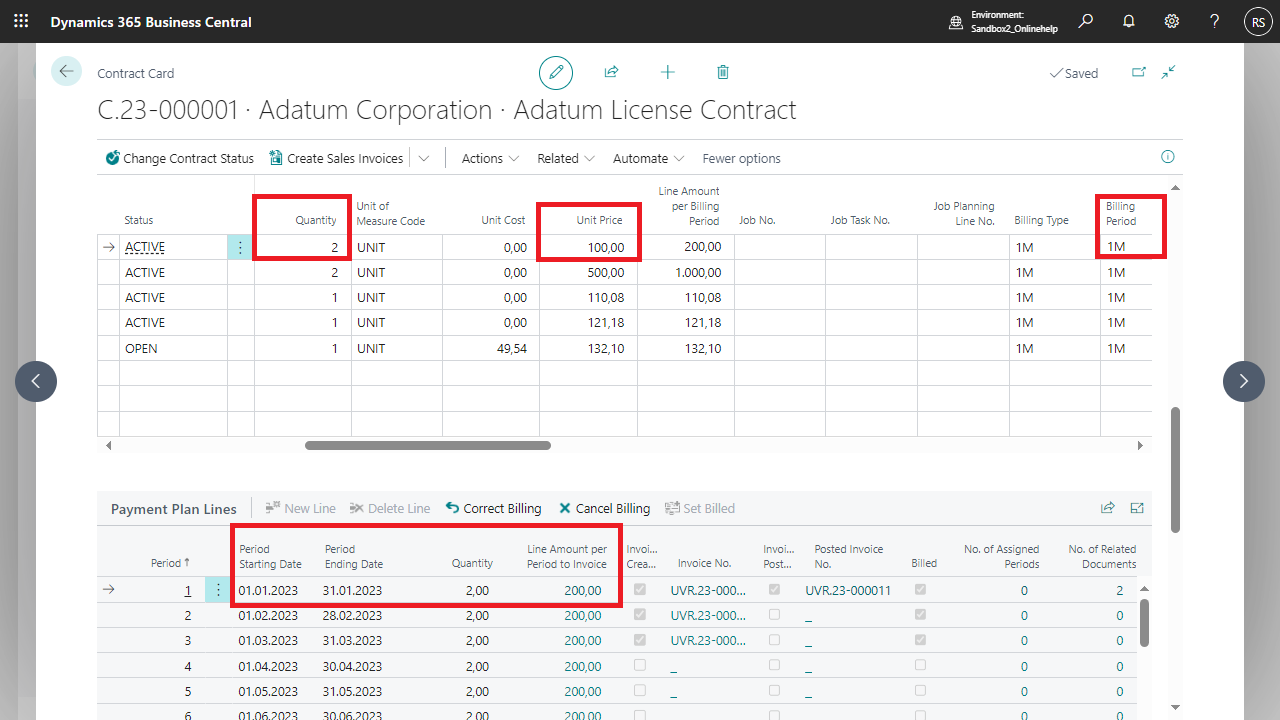Click the pencil edit icon
This screenshot has height=720, width=1280.
(556, 73)
